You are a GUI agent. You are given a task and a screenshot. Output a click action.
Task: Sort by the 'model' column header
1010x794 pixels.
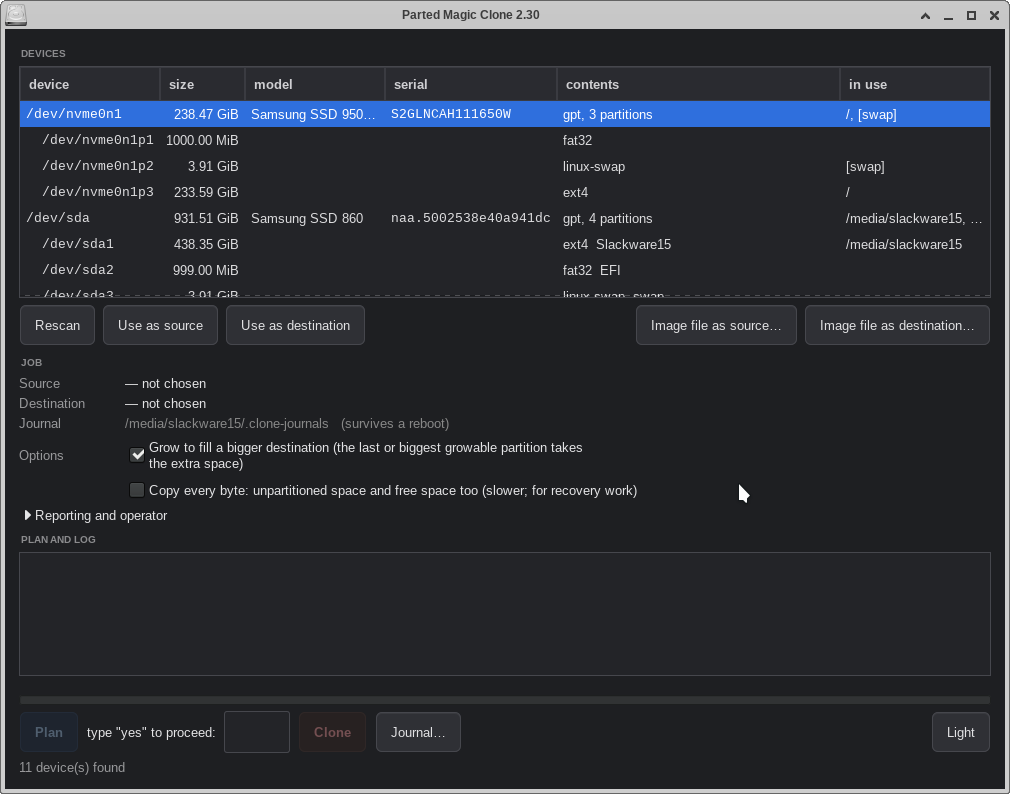click(x=315, y=84)
